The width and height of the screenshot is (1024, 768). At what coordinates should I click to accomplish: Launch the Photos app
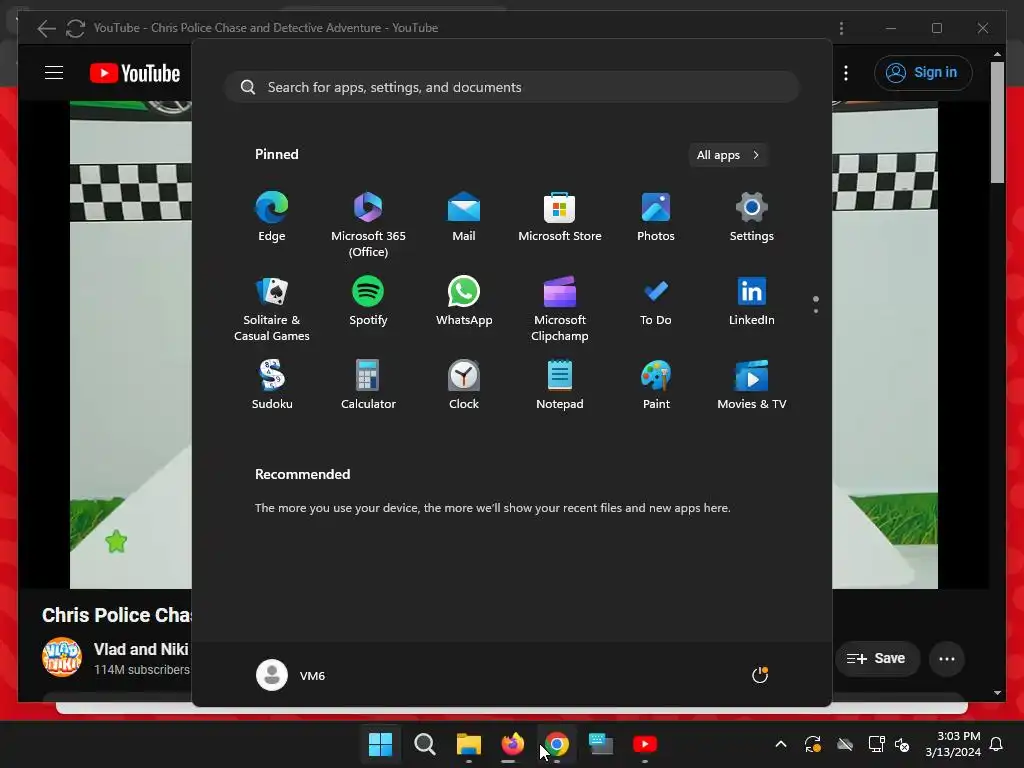click(656, 217)
